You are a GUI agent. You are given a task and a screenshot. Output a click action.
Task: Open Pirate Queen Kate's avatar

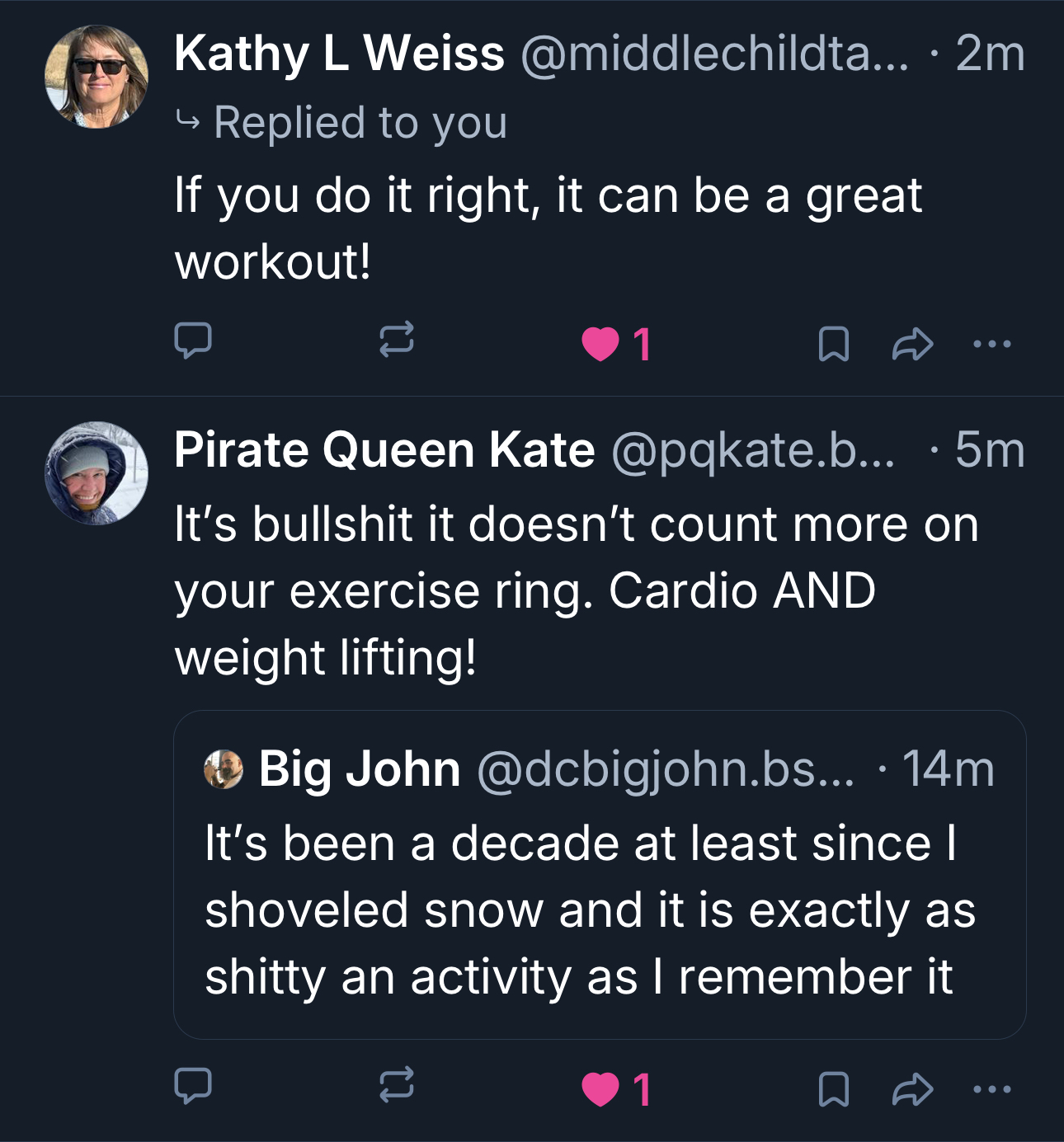(97, 473)
